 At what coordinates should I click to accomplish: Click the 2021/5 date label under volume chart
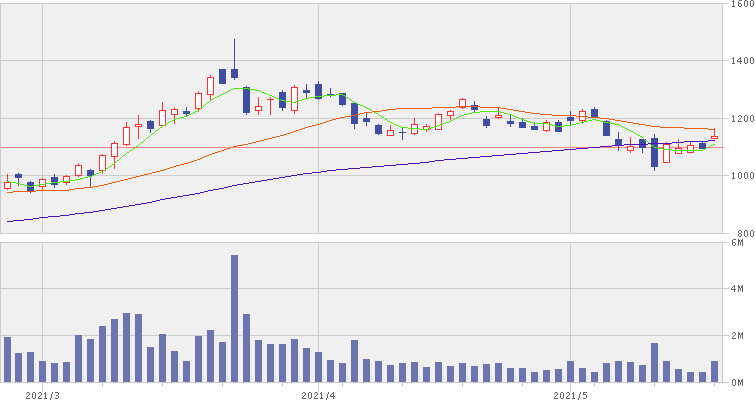coord(568,393)
